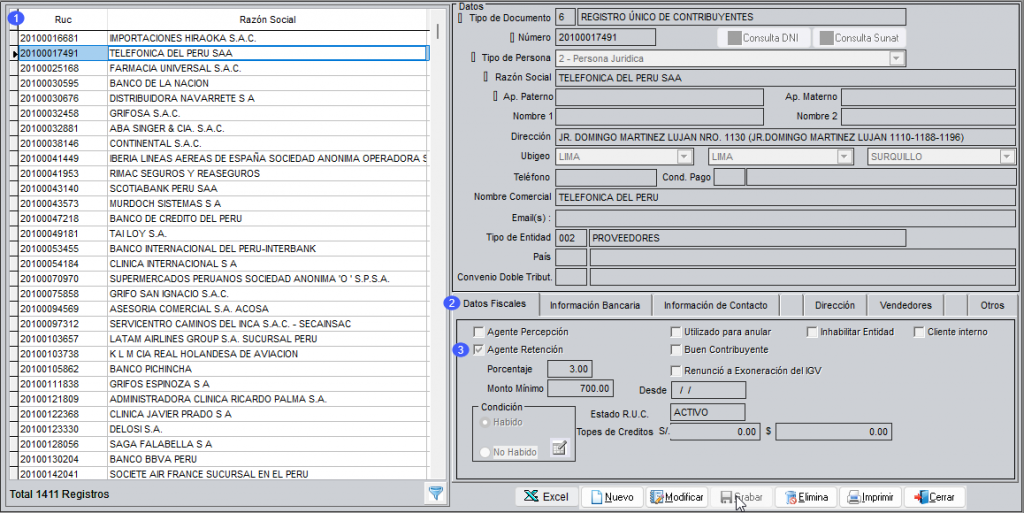The width and height of the screenshot is (1024, 513).
Task: Select the No Habido radio button
Action: point(485,452)
